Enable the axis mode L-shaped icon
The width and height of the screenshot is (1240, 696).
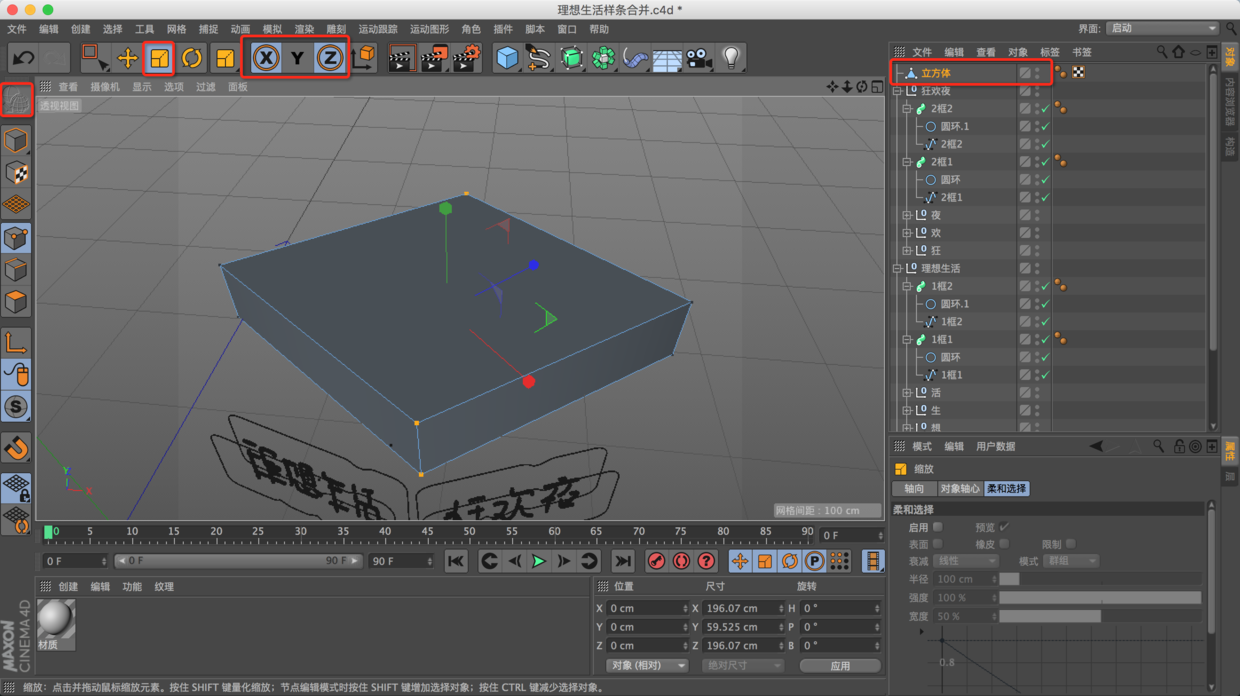[x=16, y=343]
